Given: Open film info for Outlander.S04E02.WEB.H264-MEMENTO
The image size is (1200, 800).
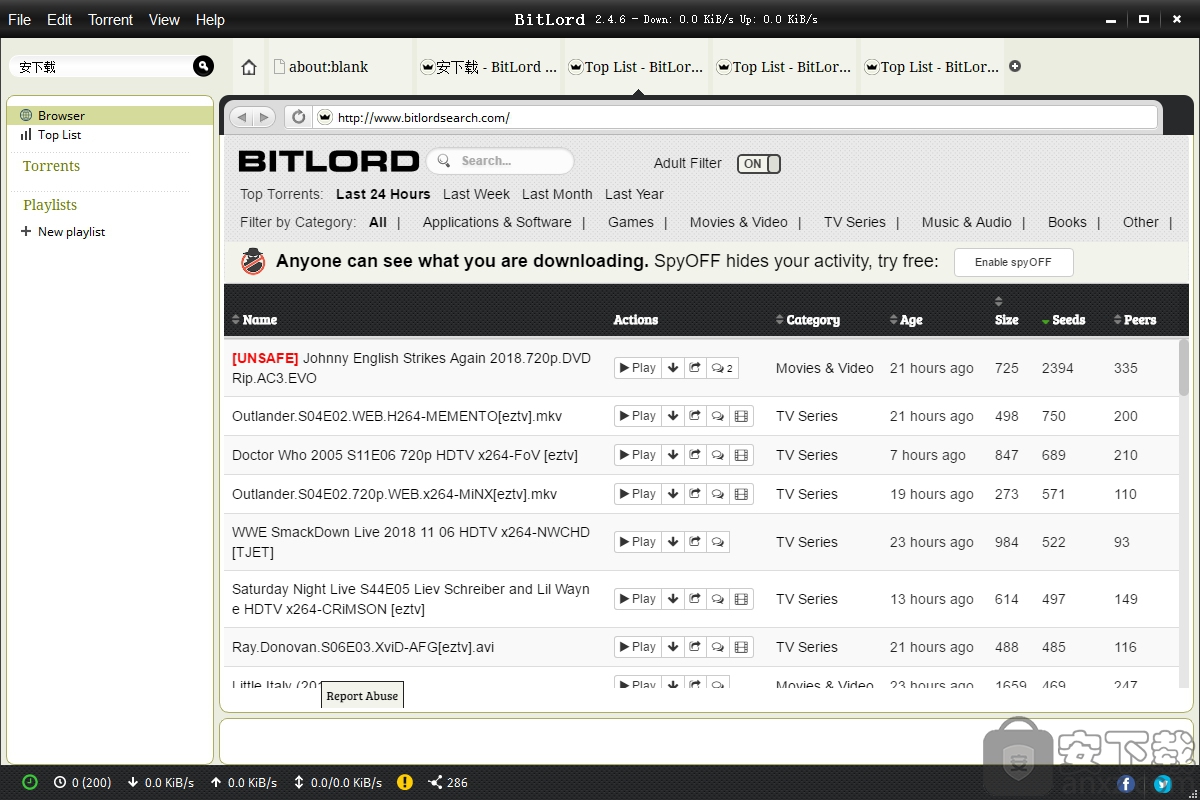Looking at the screenshot, I should pos(741,416).
